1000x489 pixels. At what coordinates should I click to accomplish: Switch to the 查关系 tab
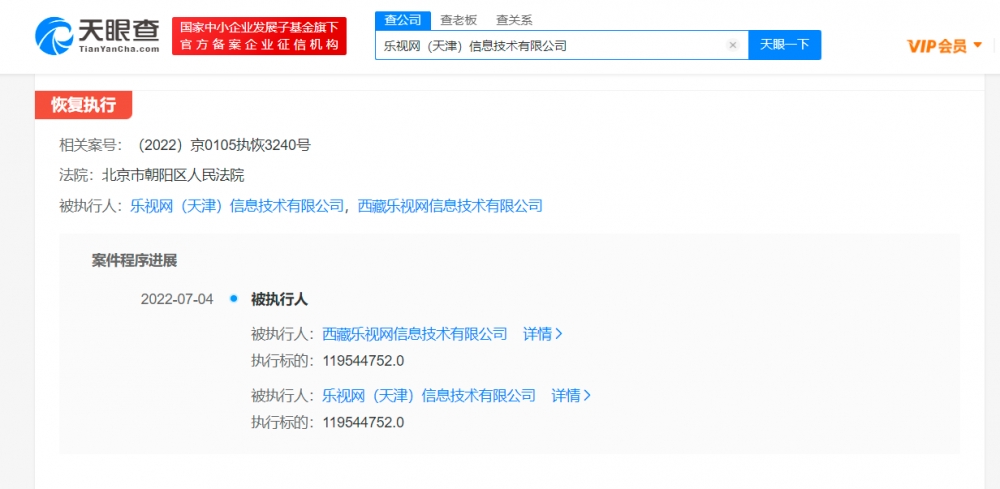[515, 20]
